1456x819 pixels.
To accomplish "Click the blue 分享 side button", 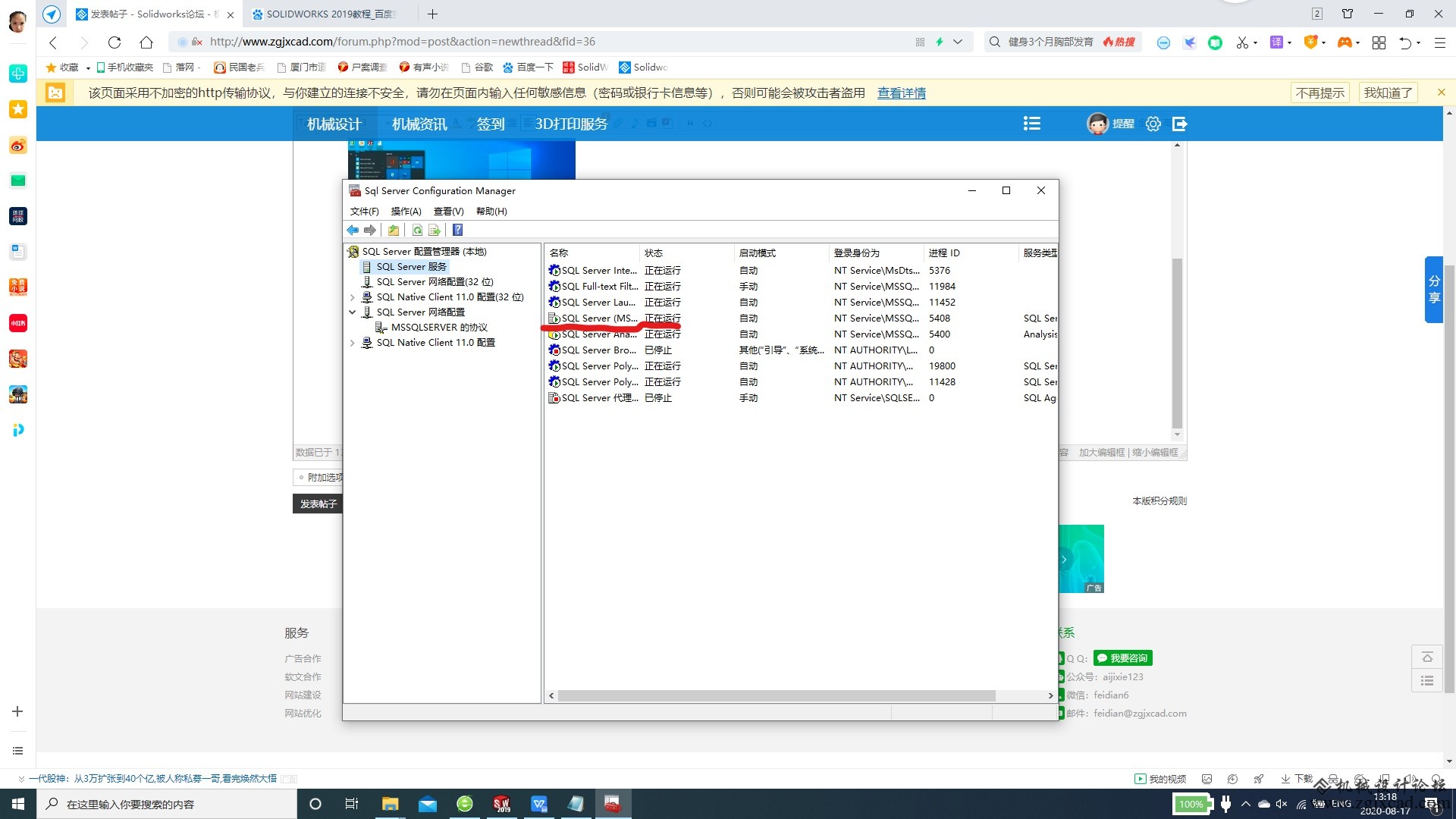I will [x=1433, y=290].
